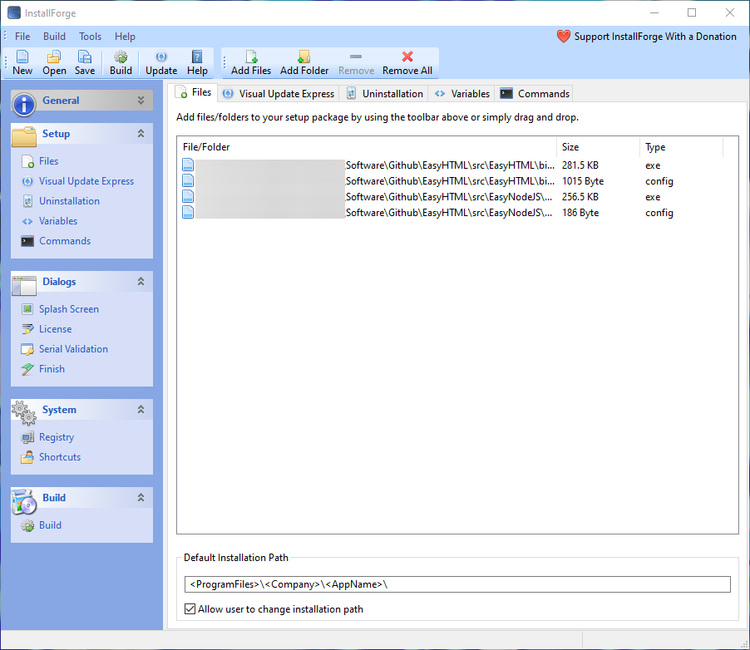Click the General info icon in sidebar
The width and height of the screenshot is (750, 650).
(x=24, y=104)
